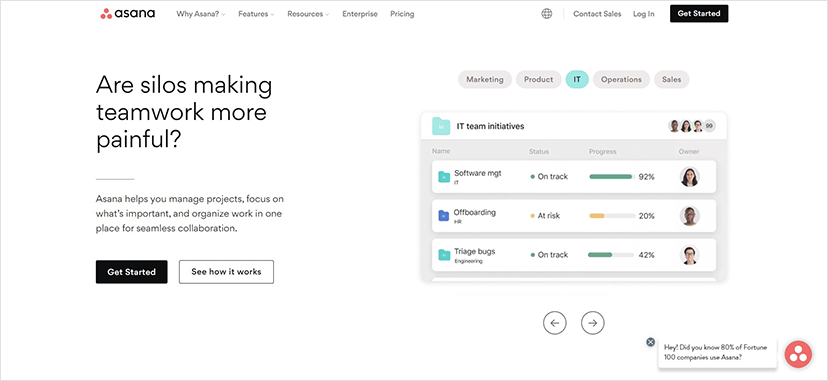Viewport: 828px width, 381px height.
Task: Click the Owner column header
Action: coord(689,151)
